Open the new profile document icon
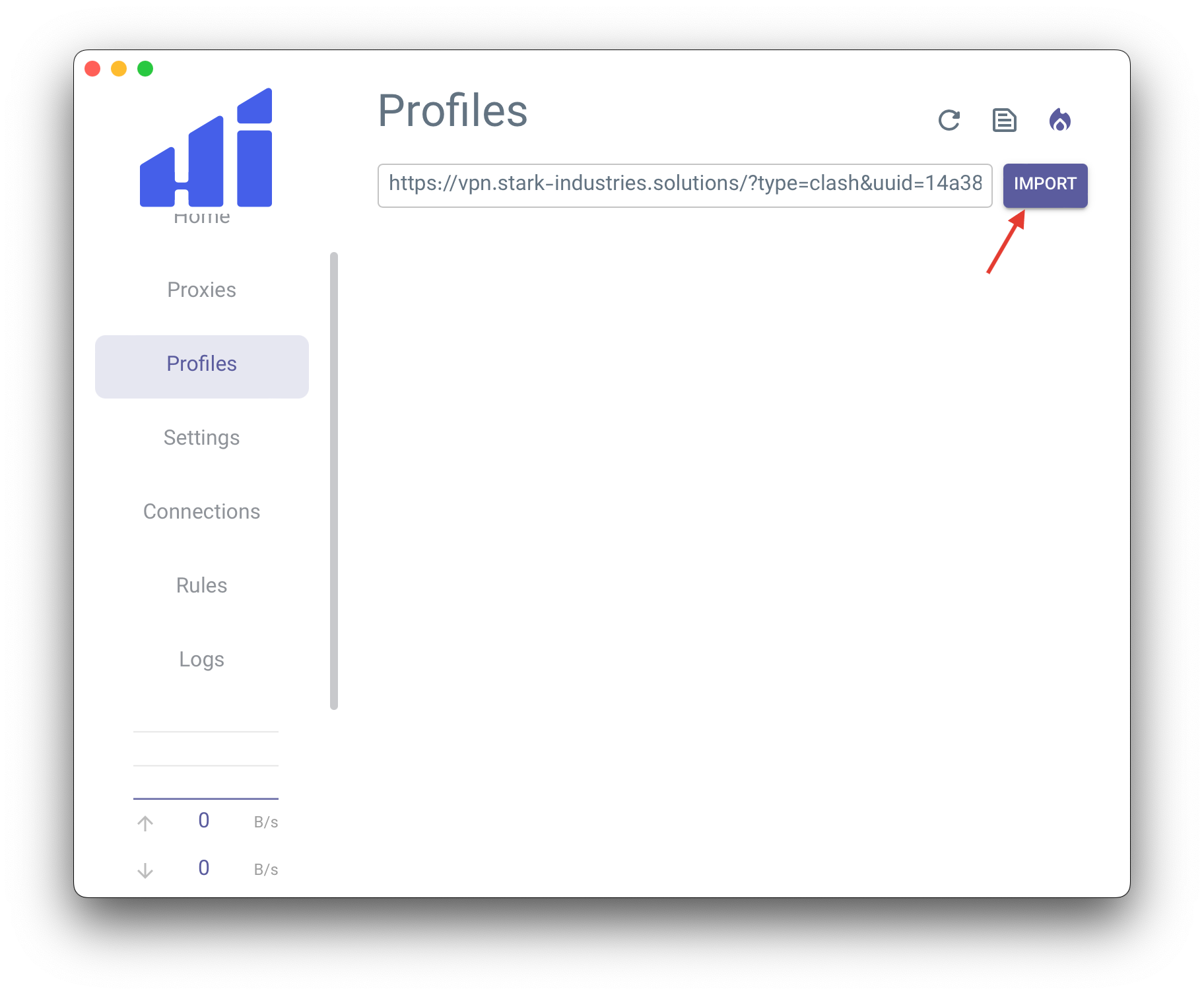 pyautogui.click(x=1004, y=120)
